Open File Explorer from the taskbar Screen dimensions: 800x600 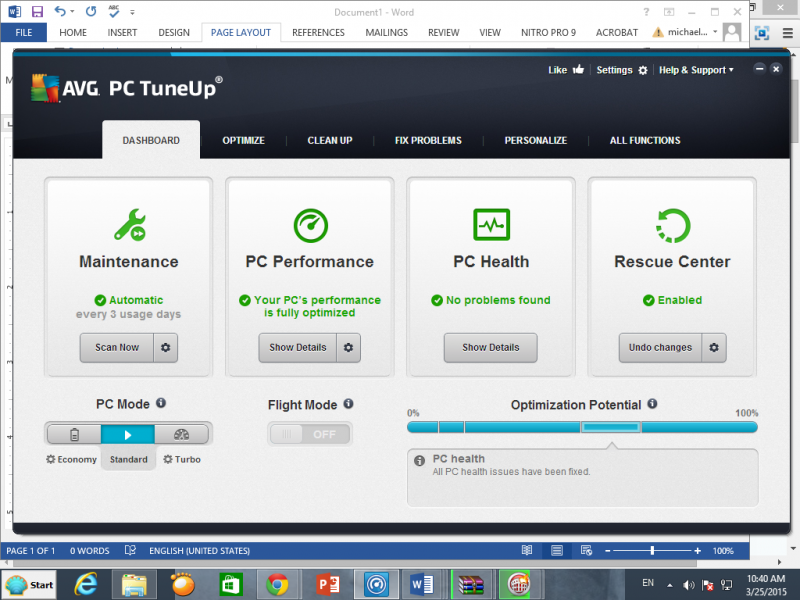pyautogui.click(x=134, y=585)
